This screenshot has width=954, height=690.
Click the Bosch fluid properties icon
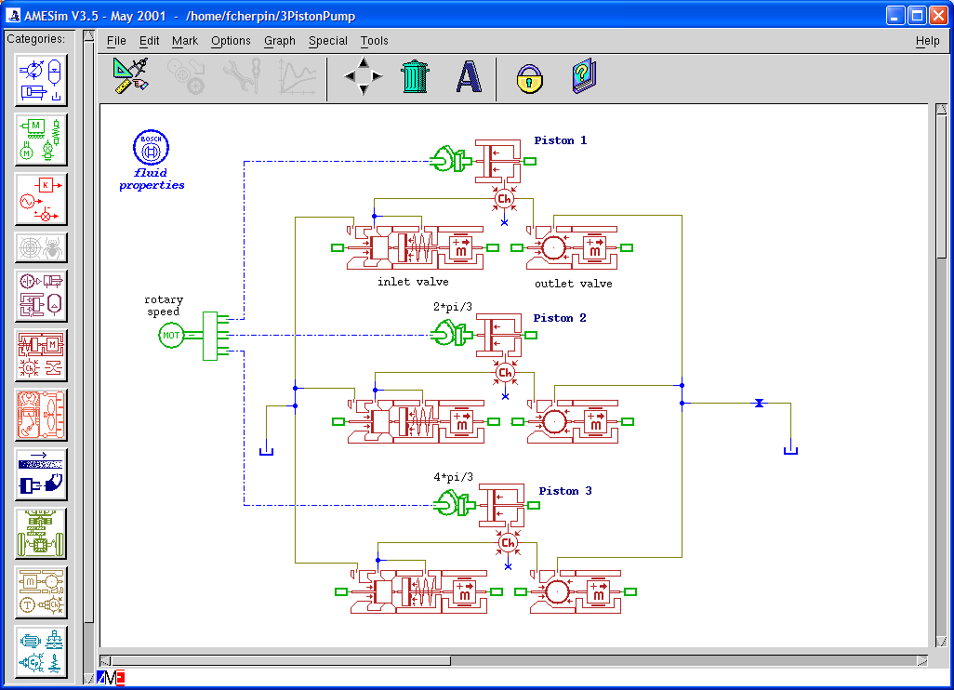[x=151, y=159]
